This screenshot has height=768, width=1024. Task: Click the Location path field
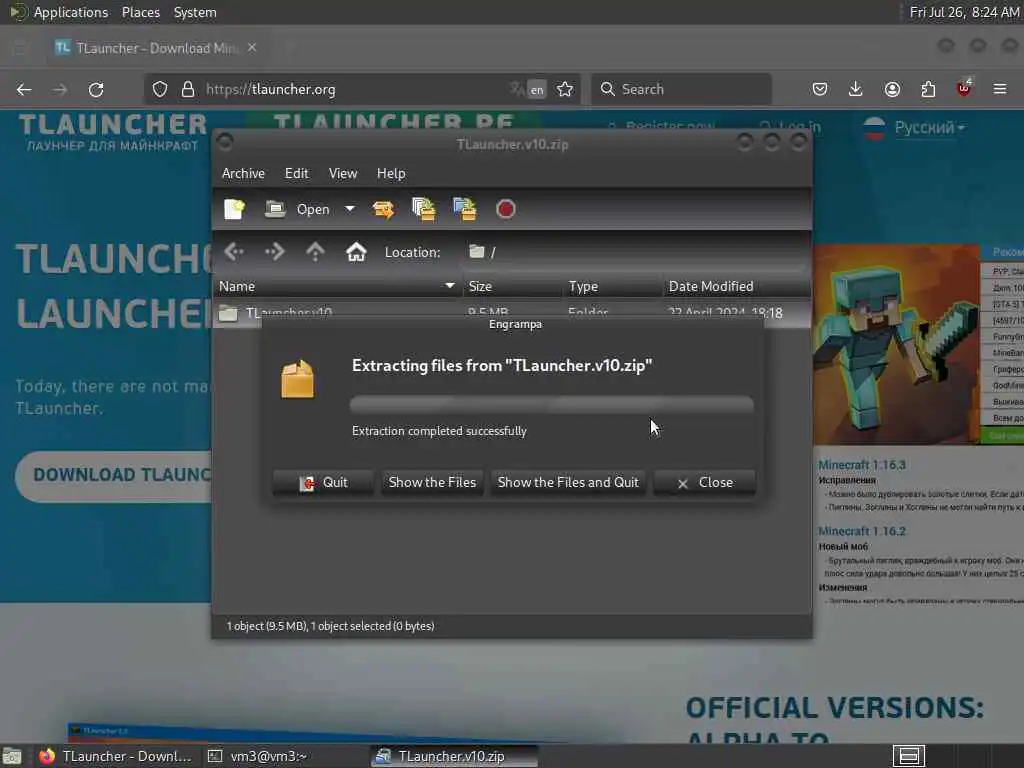635,252
